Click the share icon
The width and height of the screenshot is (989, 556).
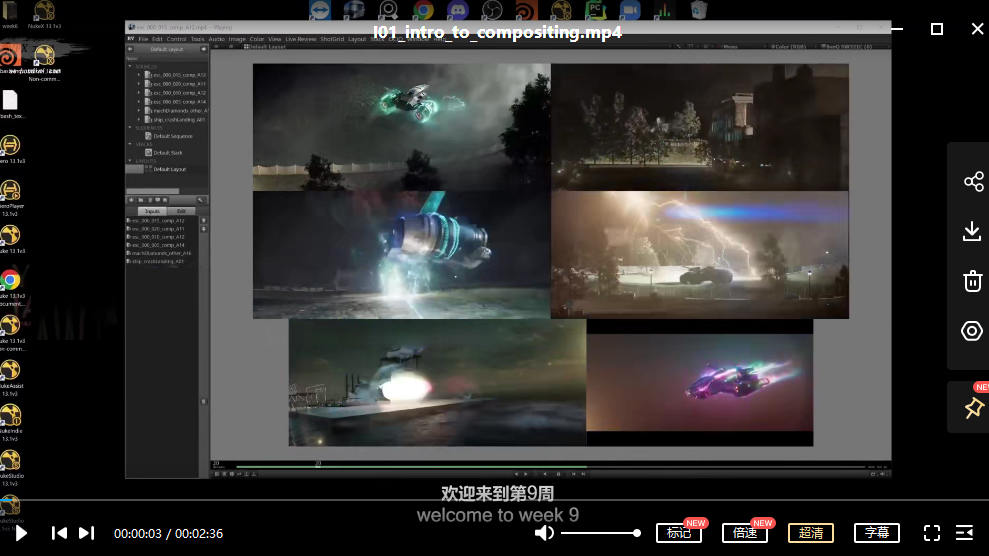[972, 181]
